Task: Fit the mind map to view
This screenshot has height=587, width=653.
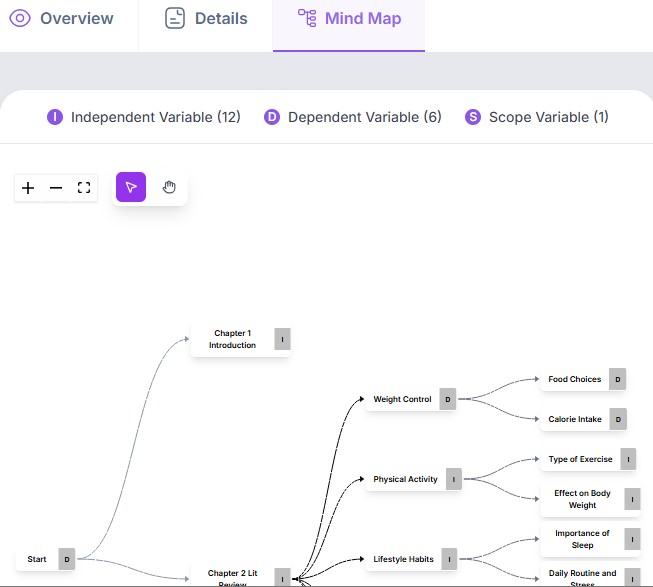Action: (x=84, y=188)
